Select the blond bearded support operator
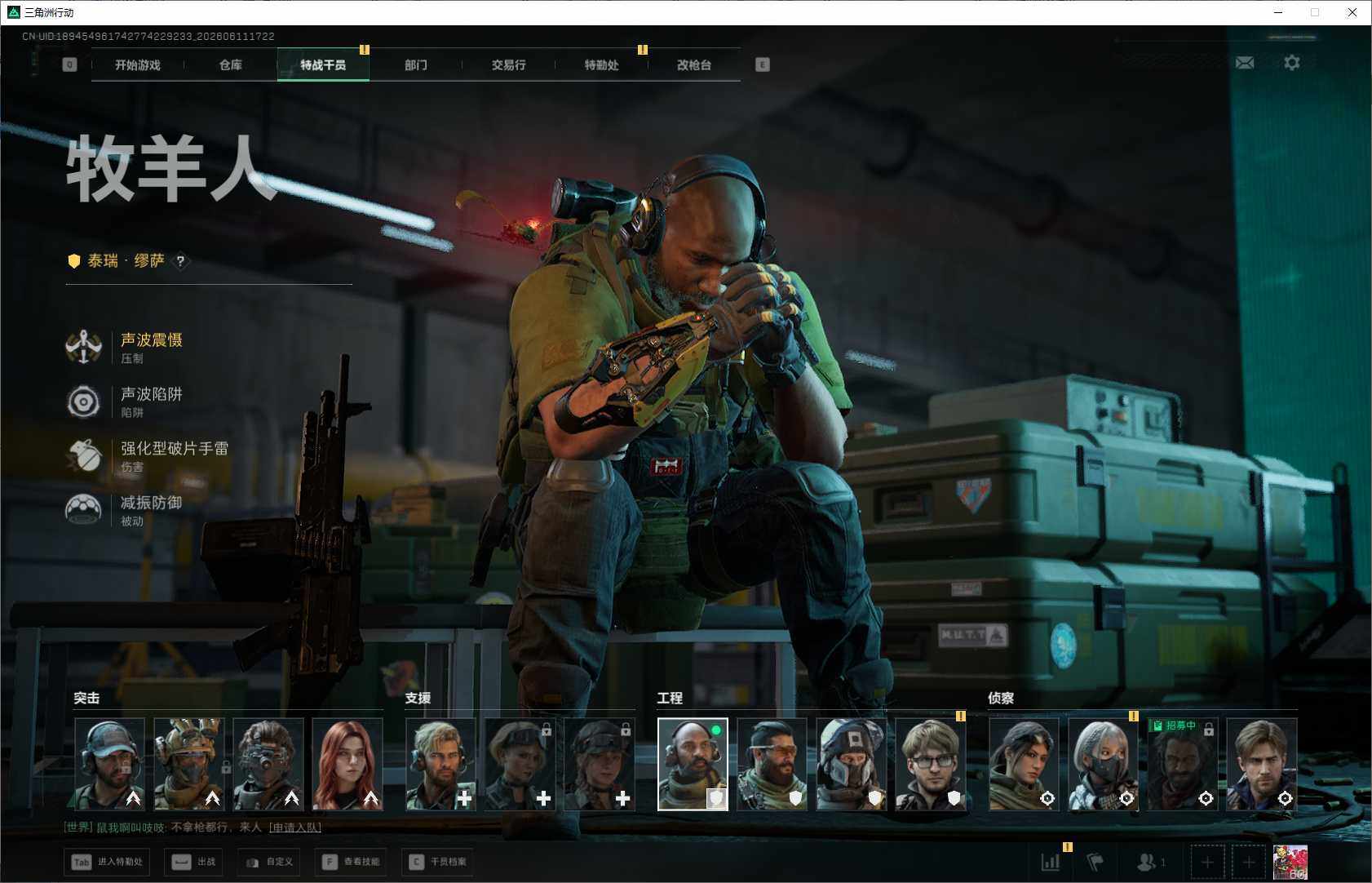Image resolution: width=1372 pixels, height=883 pixels. pos(441,764)
